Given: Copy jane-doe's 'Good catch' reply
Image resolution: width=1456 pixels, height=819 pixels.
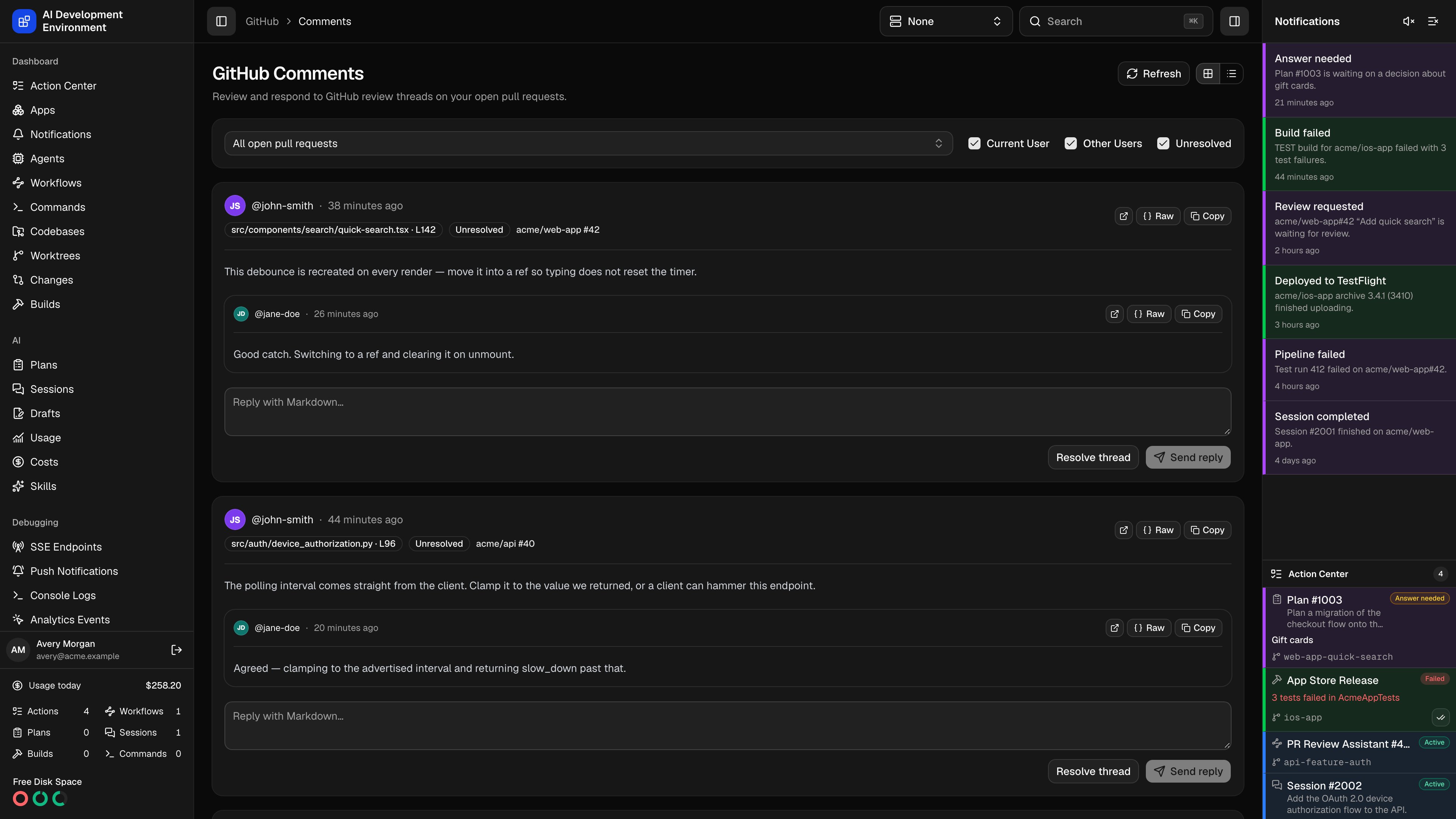Looking at the screenshot, I should tap(1198, 314).
